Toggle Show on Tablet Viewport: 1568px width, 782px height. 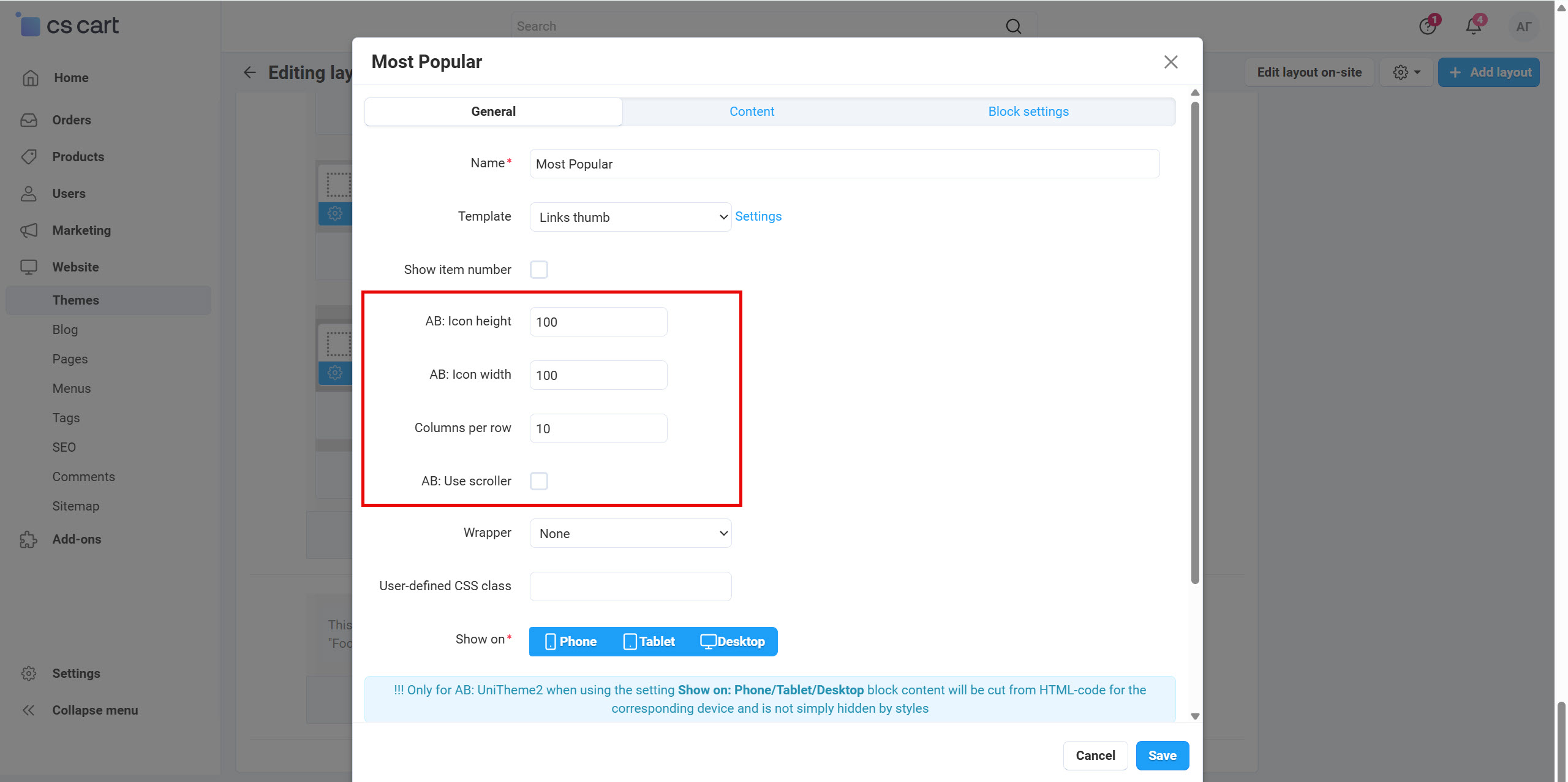(x=649, y=642)
